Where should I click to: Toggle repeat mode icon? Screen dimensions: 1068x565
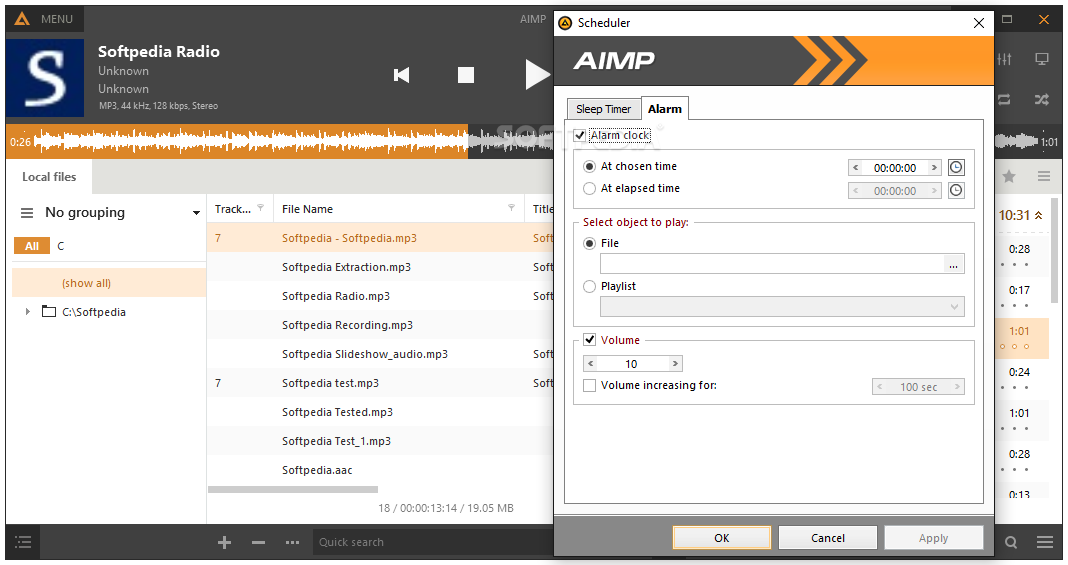[x=1005, y=99]
